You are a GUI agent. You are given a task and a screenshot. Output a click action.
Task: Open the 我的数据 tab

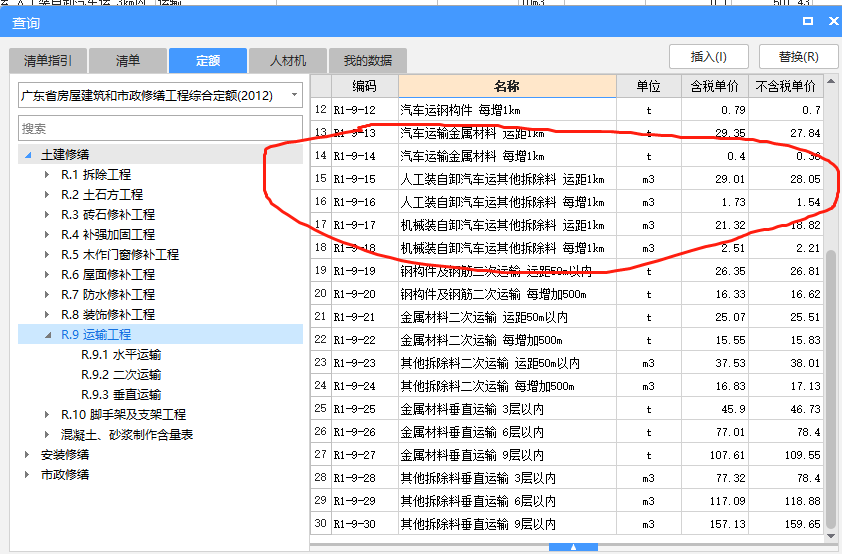click(368, 61)
